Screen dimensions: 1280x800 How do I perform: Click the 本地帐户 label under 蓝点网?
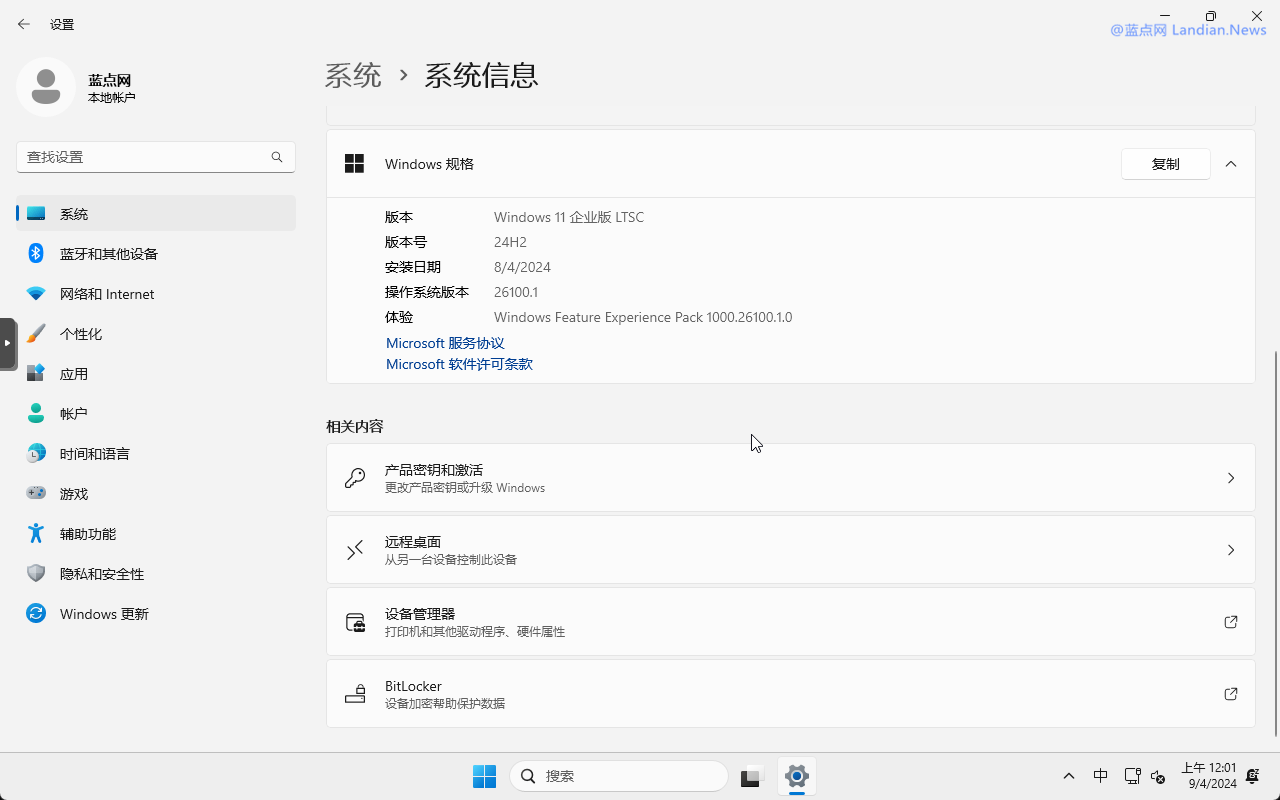pos(111,98)
